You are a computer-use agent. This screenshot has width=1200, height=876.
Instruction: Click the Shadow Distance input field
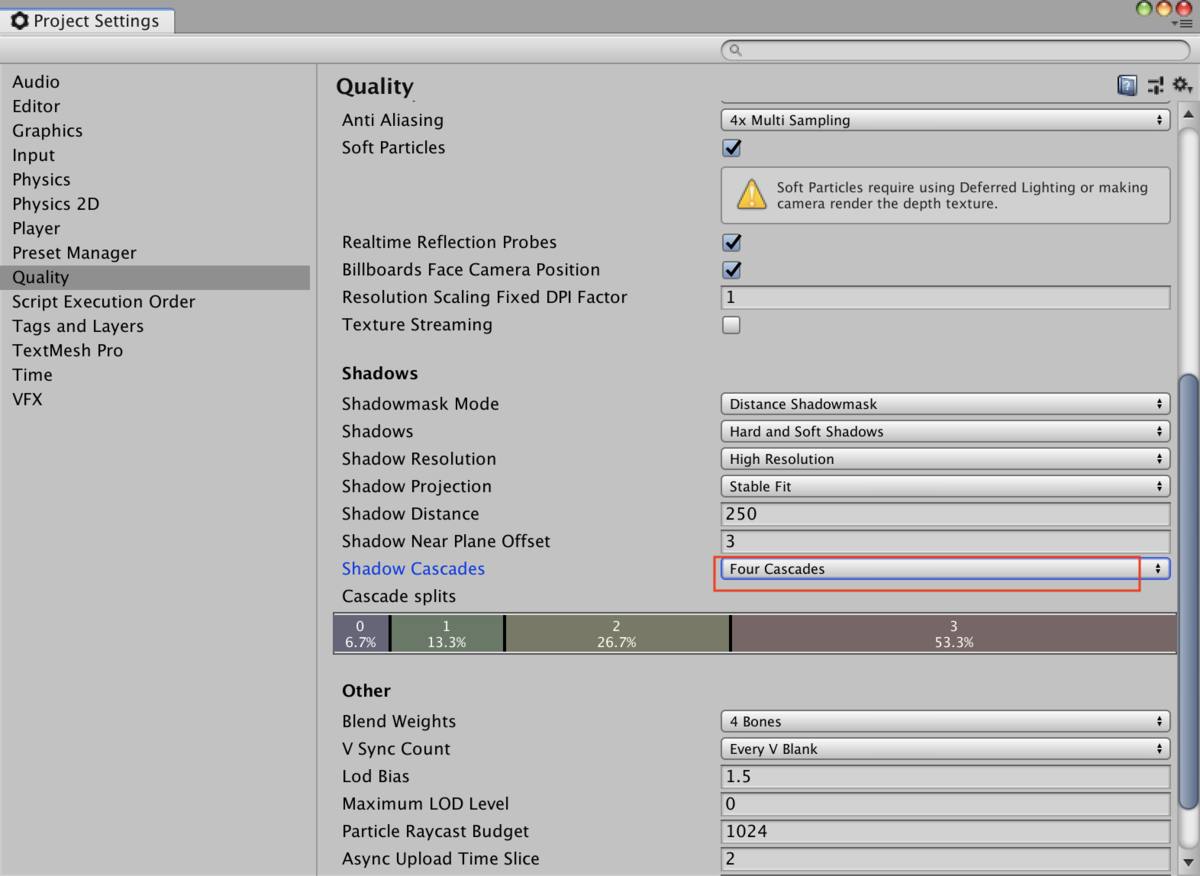[945, 513]
